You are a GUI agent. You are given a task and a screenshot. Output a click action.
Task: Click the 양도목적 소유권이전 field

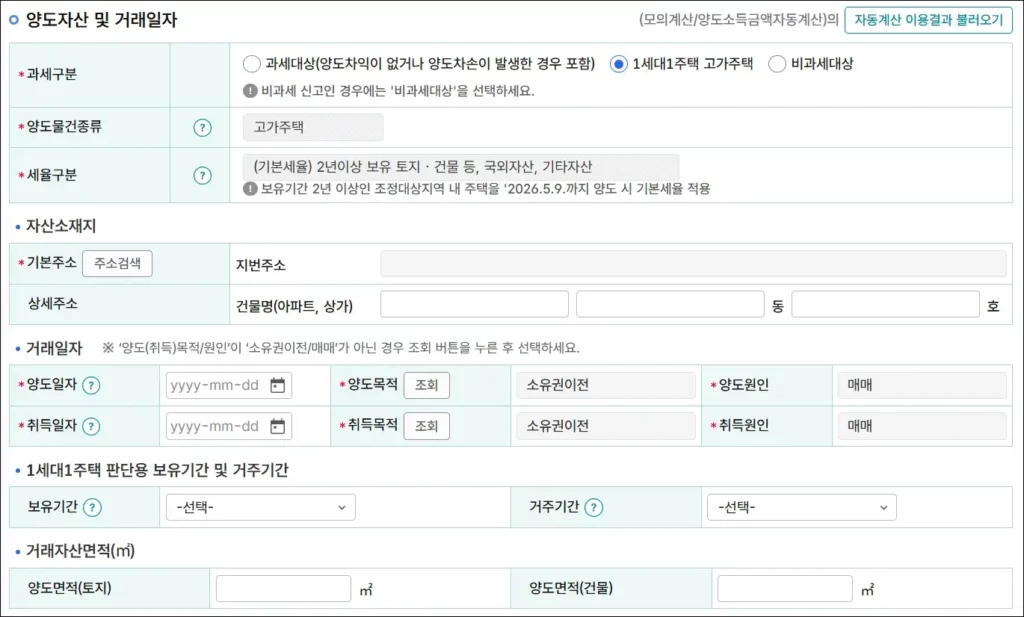(x=606, y=385)
